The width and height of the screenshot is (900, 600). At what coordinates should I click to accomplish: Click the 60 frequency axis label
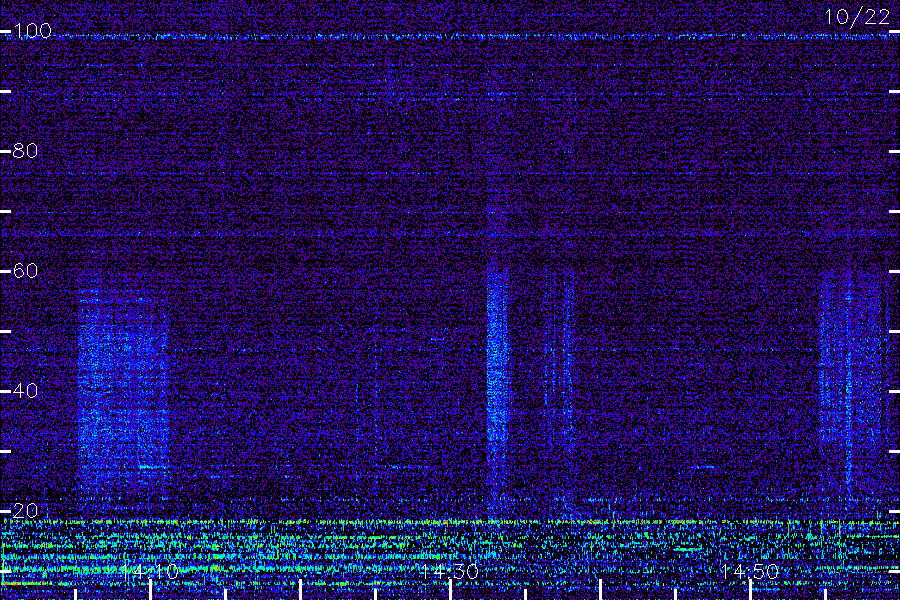26,271
